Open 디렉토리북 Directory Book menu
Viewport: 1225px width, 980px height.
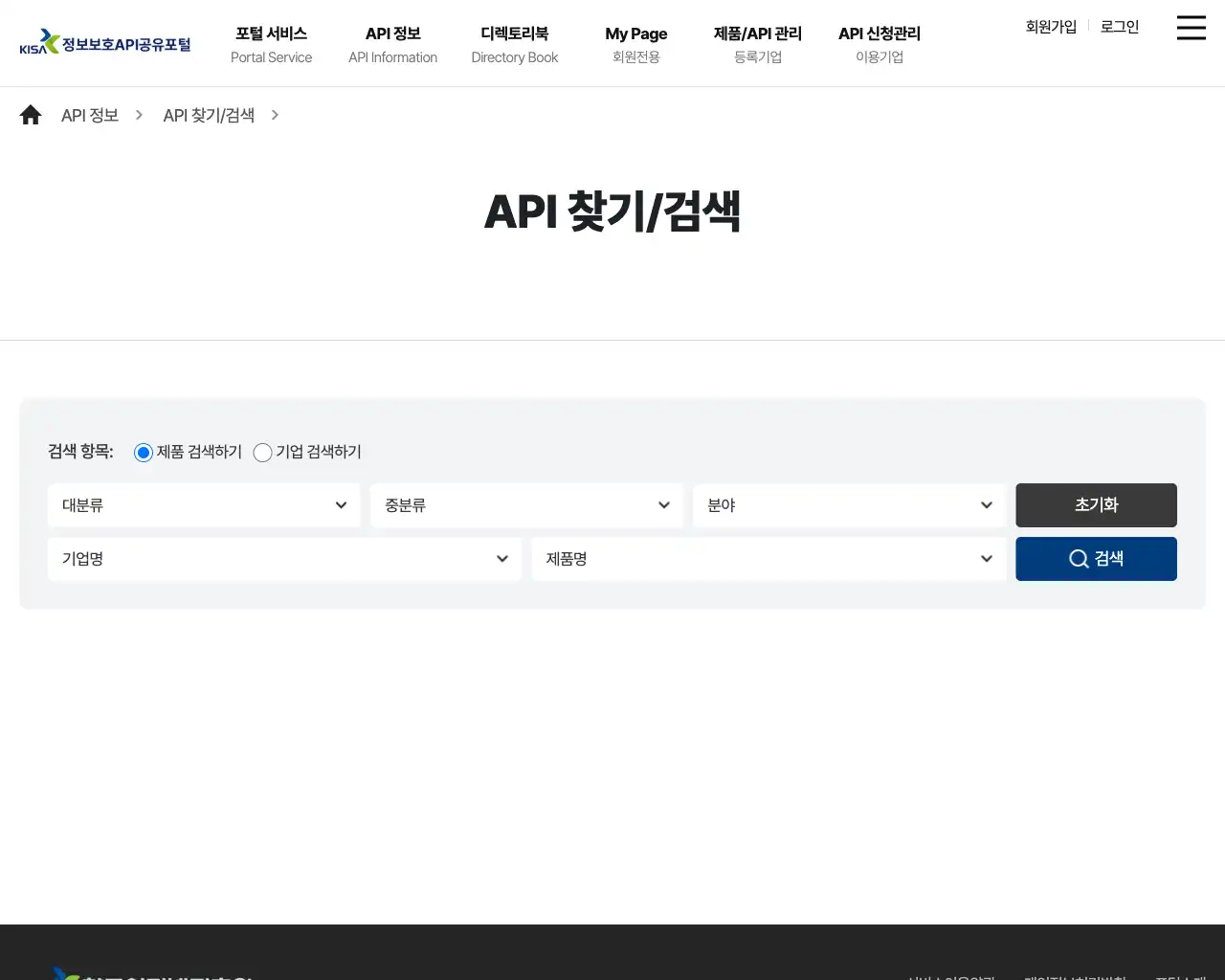515,44
